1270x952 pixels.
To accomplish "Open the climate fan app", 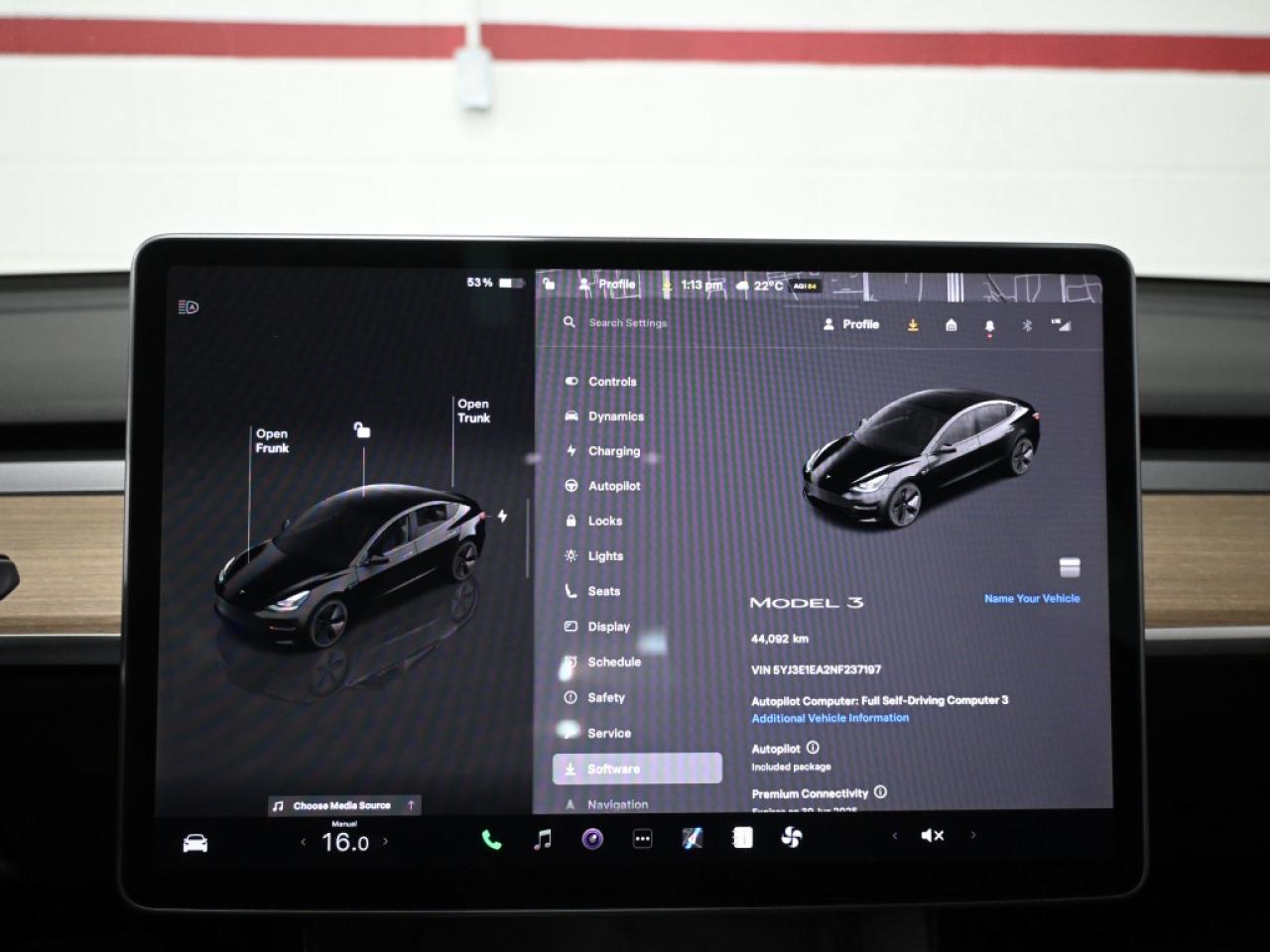I will pyautogui.click(x=792, y=837).
